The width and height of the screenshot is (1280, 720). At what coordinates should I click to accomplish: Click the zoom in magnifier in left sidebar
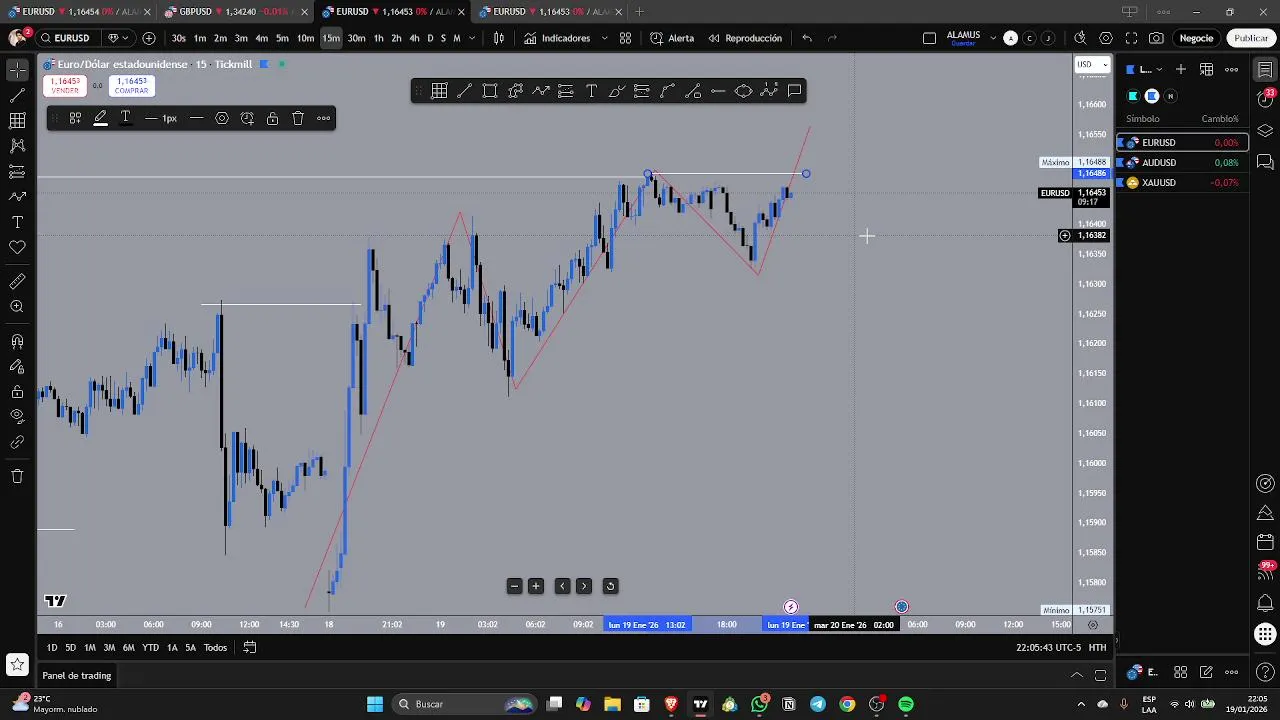(x=17, y=307)
